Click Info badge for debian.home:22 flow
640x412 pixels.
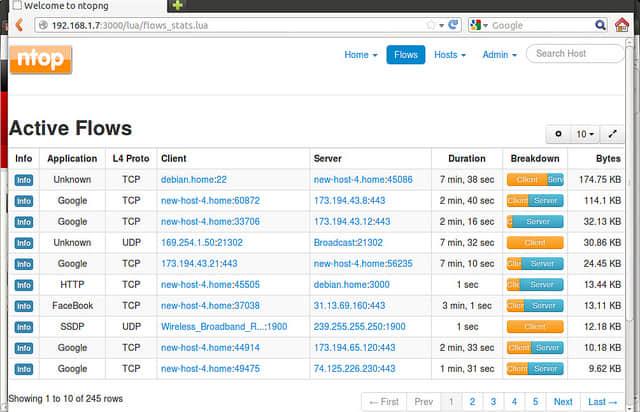24,180
